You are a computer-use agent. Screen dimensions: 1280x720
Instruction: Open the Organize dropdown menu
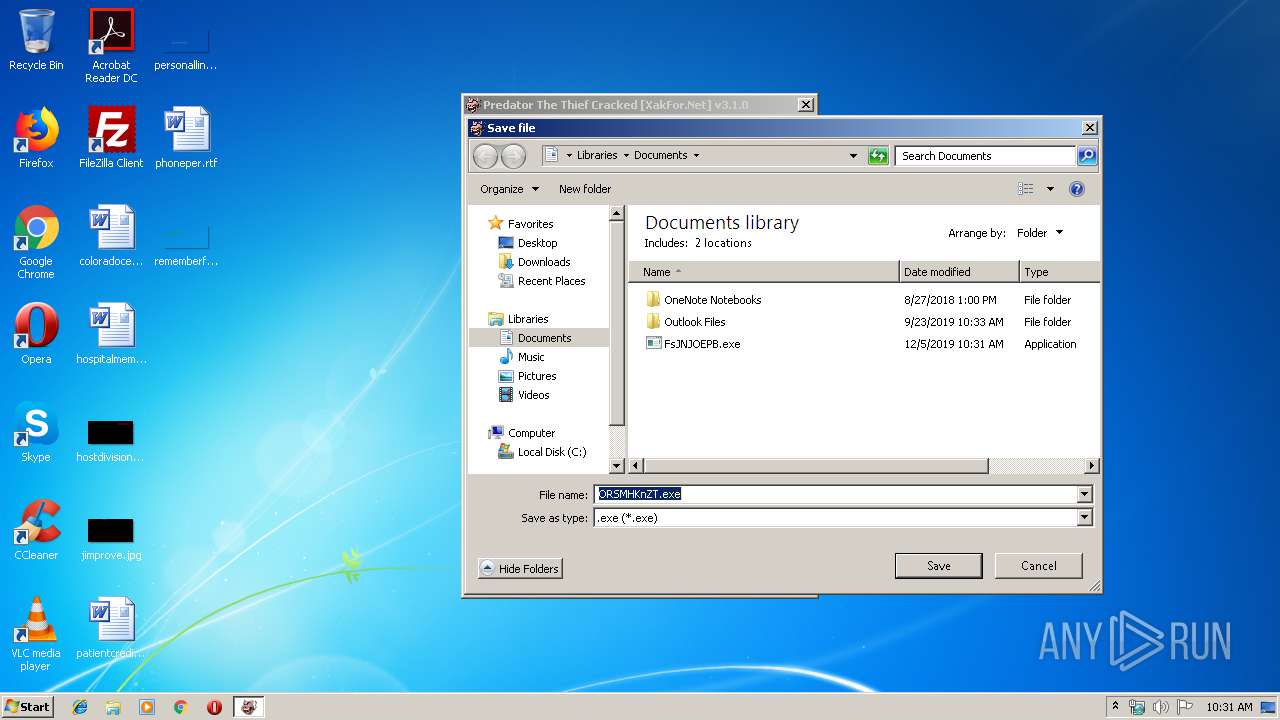[x=509, y=189]
